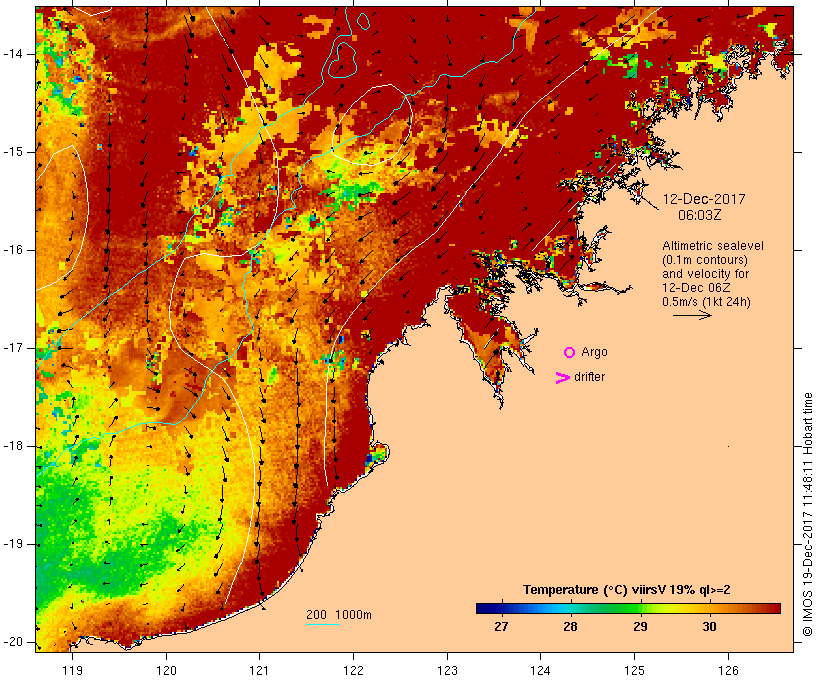The width and height of the screenshot is (820, 680).
Task: Click the "06:03Z" time label
Action: point(700,215)
